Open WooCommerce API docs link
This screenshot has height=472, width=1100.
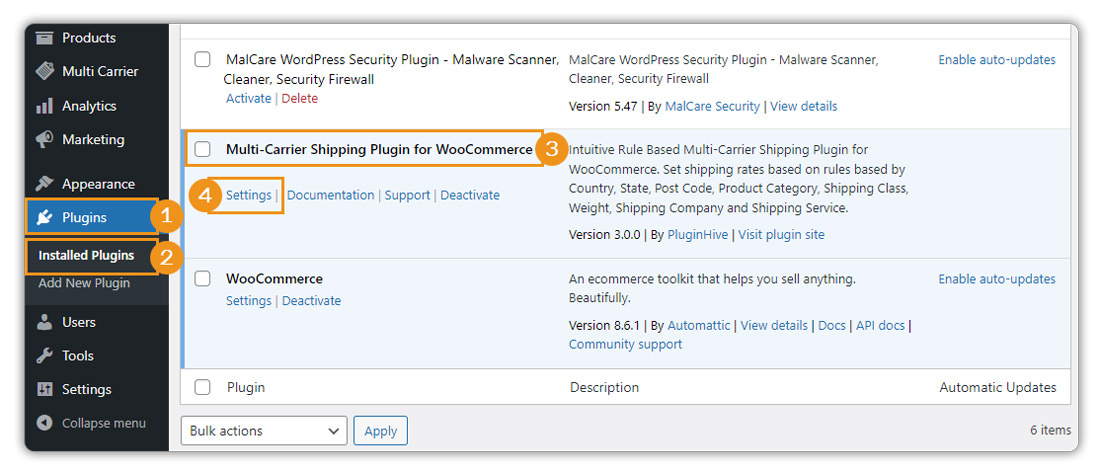tap(880, 325)
